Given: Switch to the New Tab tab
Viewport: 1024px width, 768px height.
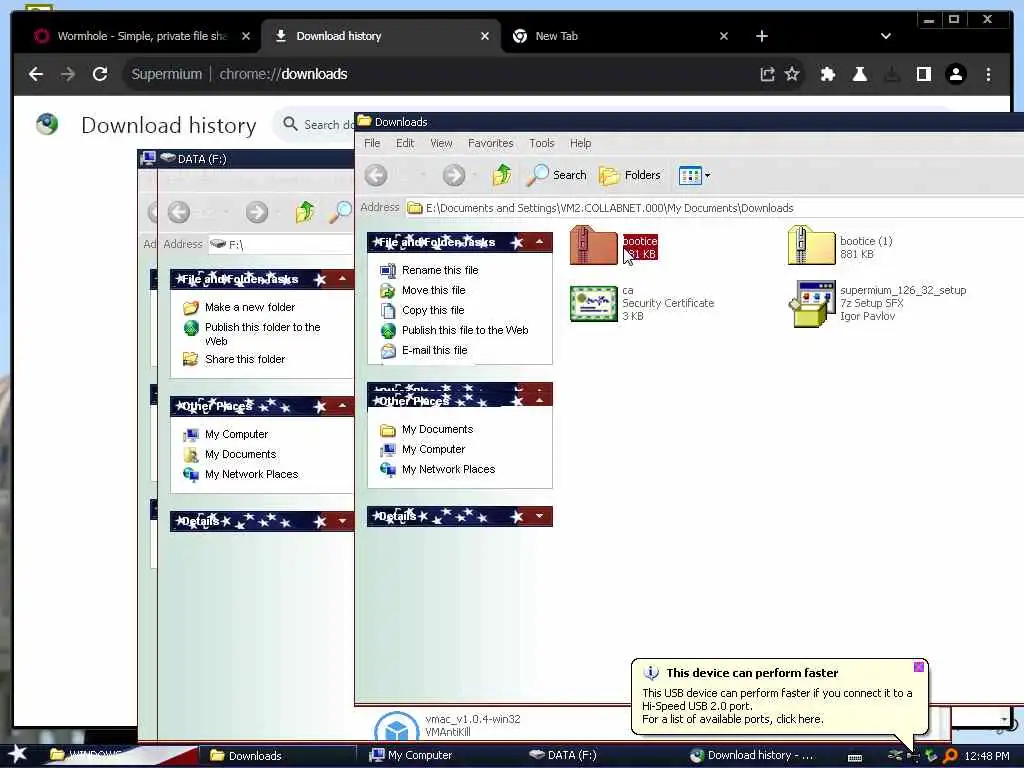Looking at the screenshot, I should [x=619, y=36].
